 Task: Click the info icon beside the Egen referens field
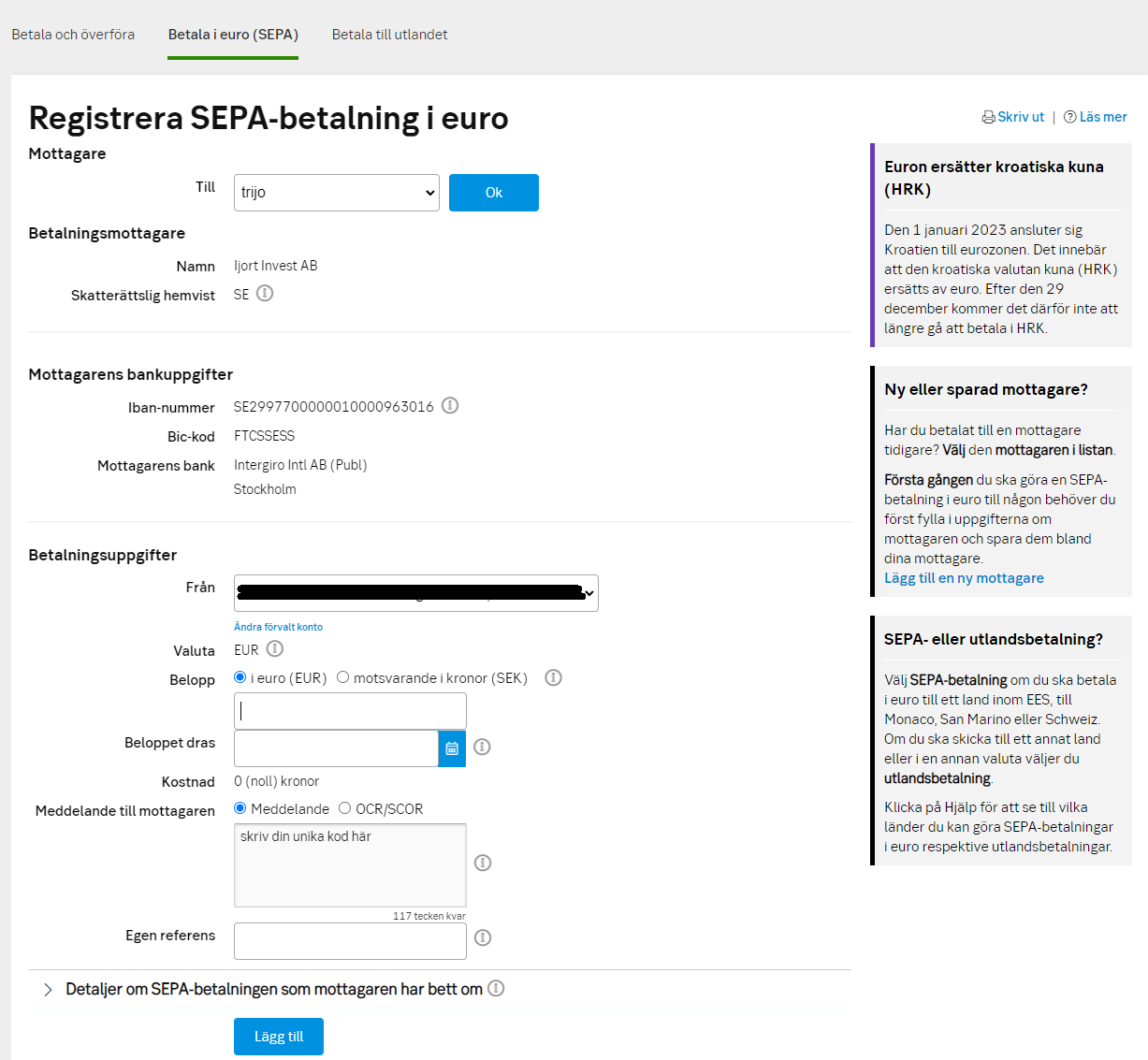coord(483,937)
